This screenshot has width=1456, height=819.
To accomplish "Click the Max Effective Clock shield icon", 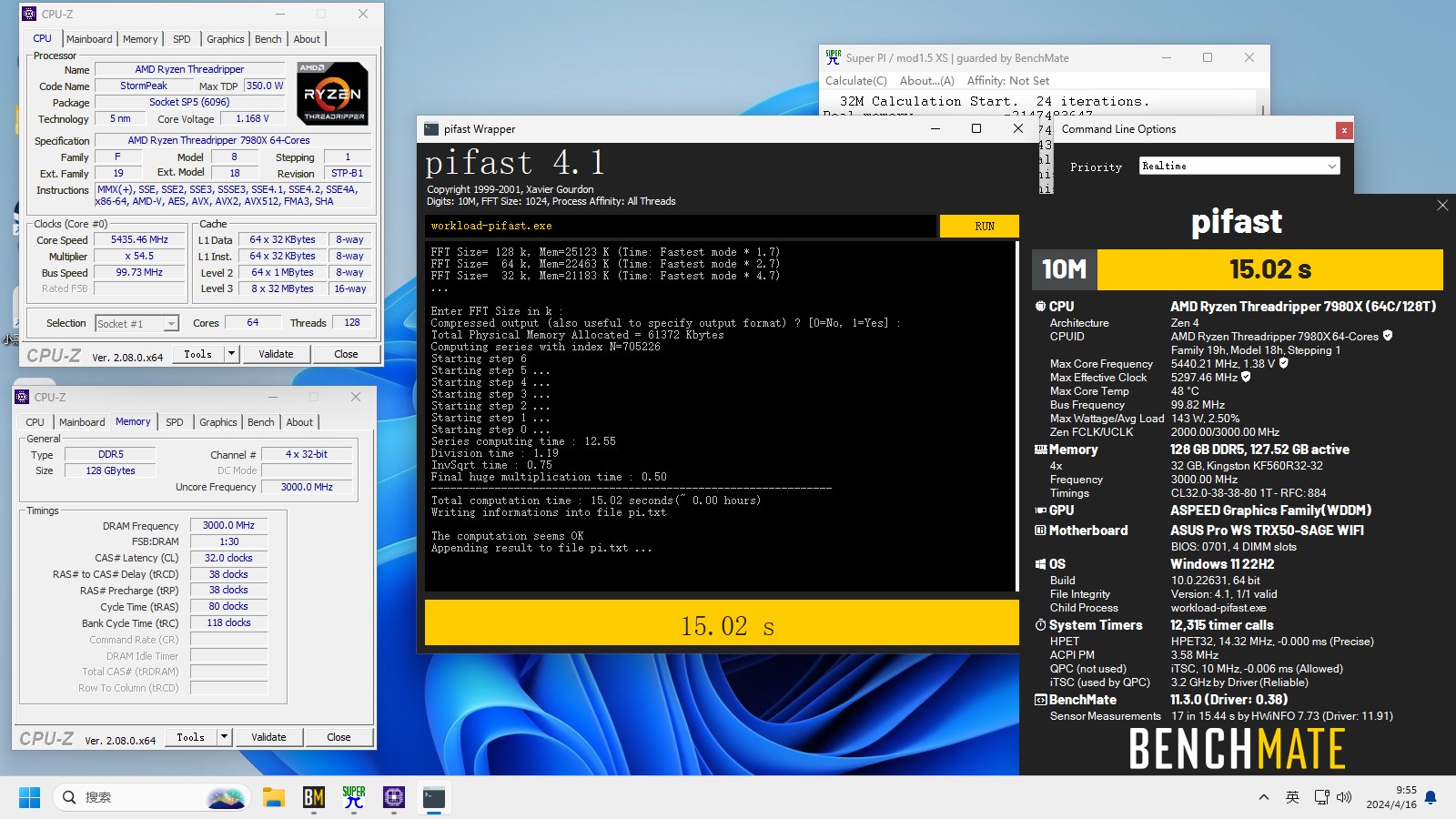I will coord(1246,377).
